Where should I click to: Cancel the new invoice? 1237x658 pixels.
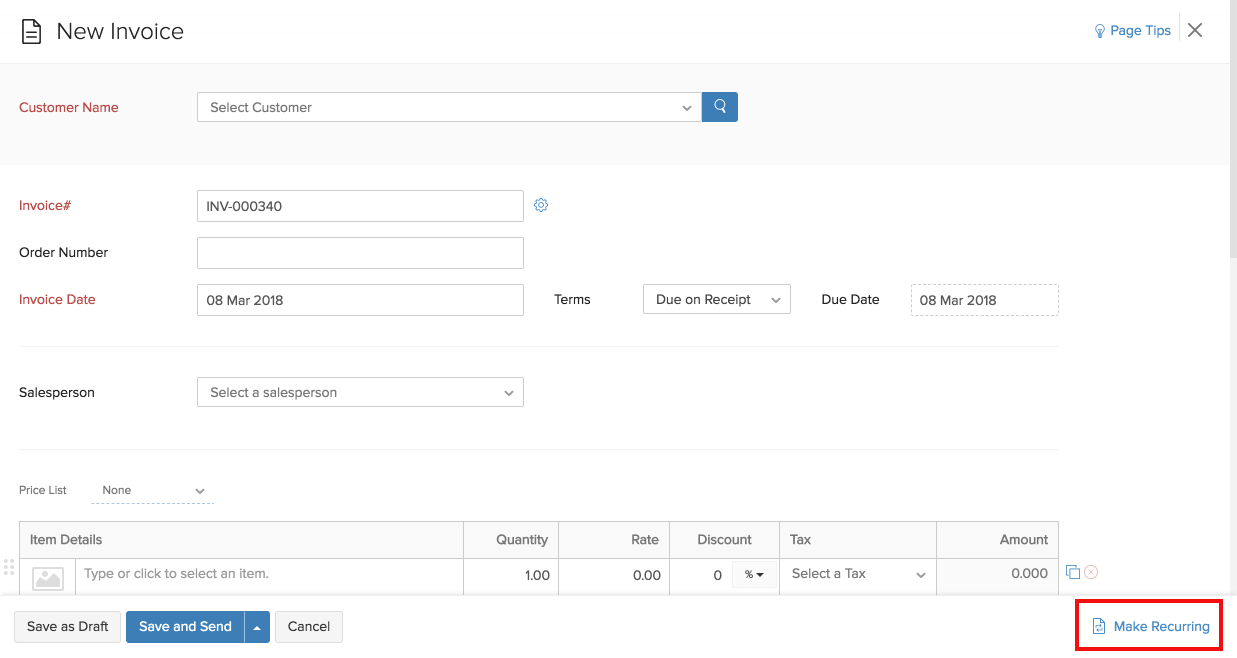pyautogui.click(x=308, y=626)
